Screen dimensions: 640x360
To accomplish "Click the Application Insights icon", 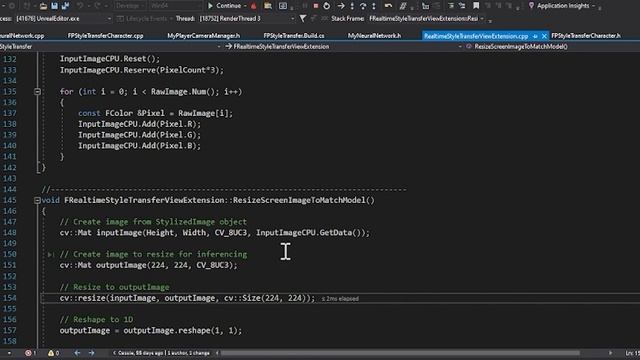I will [x=531, y=6].
